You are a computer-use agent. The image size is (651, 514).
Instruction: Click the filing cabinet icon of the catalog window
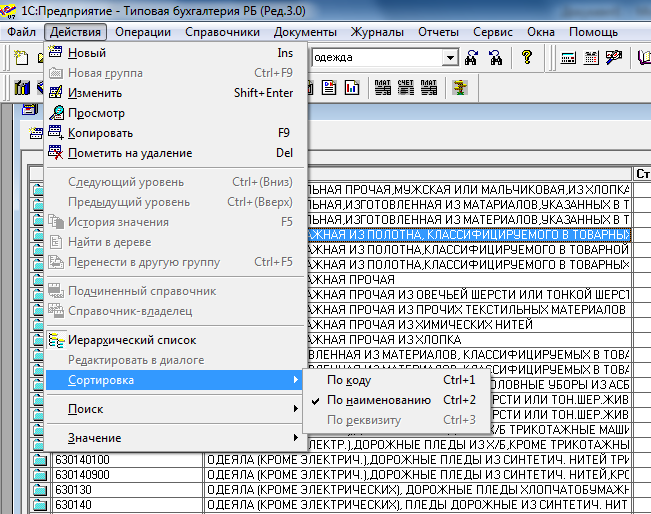coord(30,110)
